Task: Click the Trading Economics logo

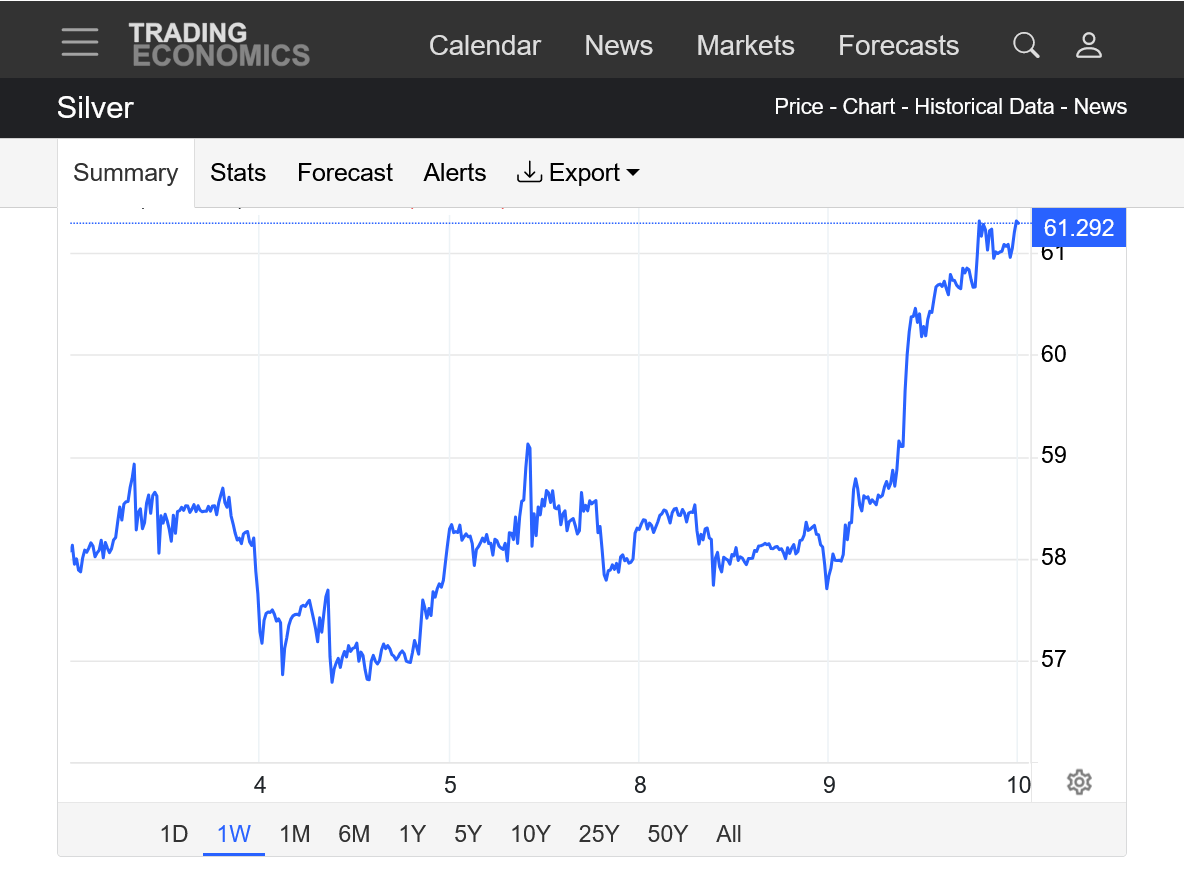Action: (219, 45)
